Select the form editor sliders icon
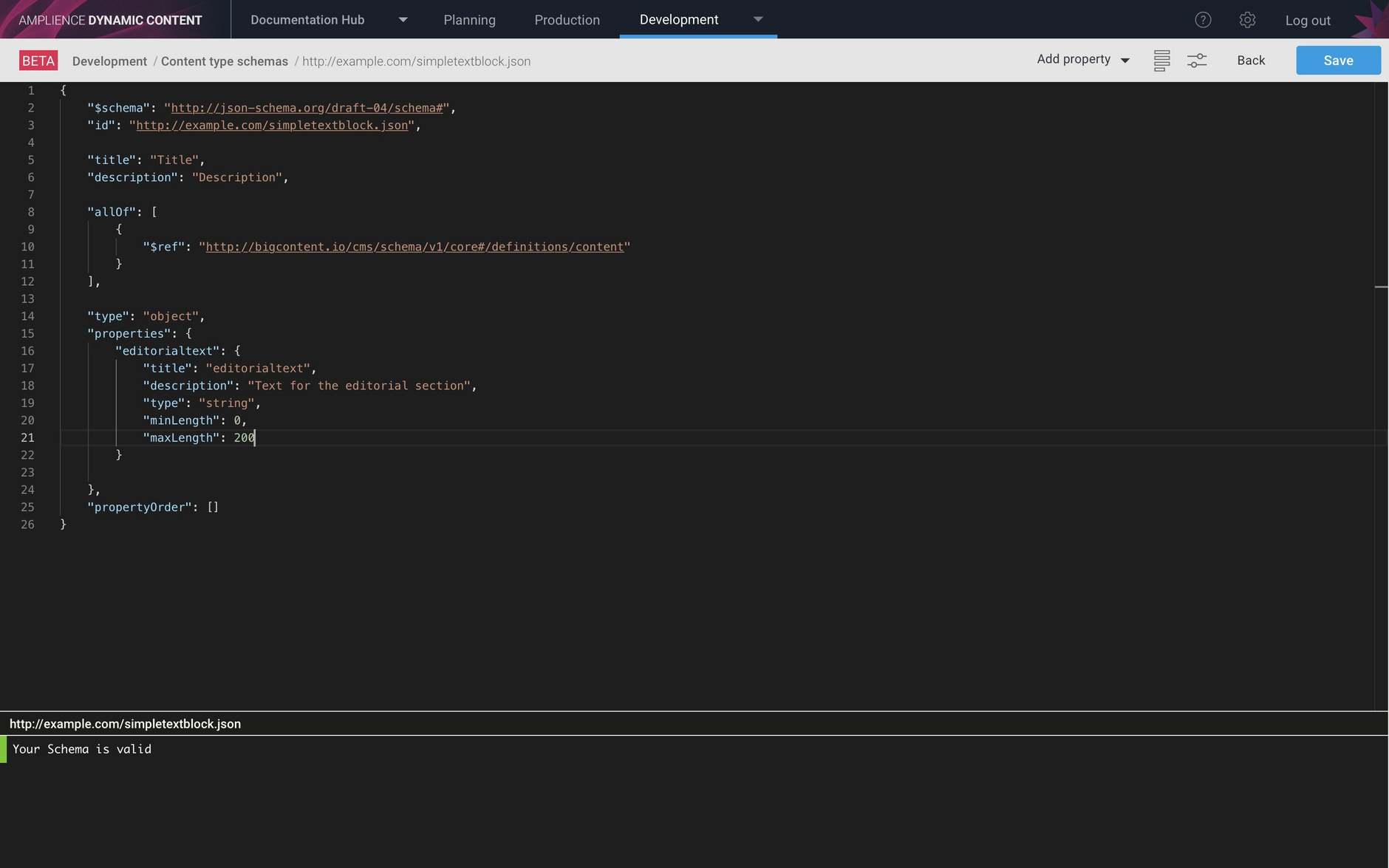Screen dimensions: 1389x868 (x=1197, y=60)
